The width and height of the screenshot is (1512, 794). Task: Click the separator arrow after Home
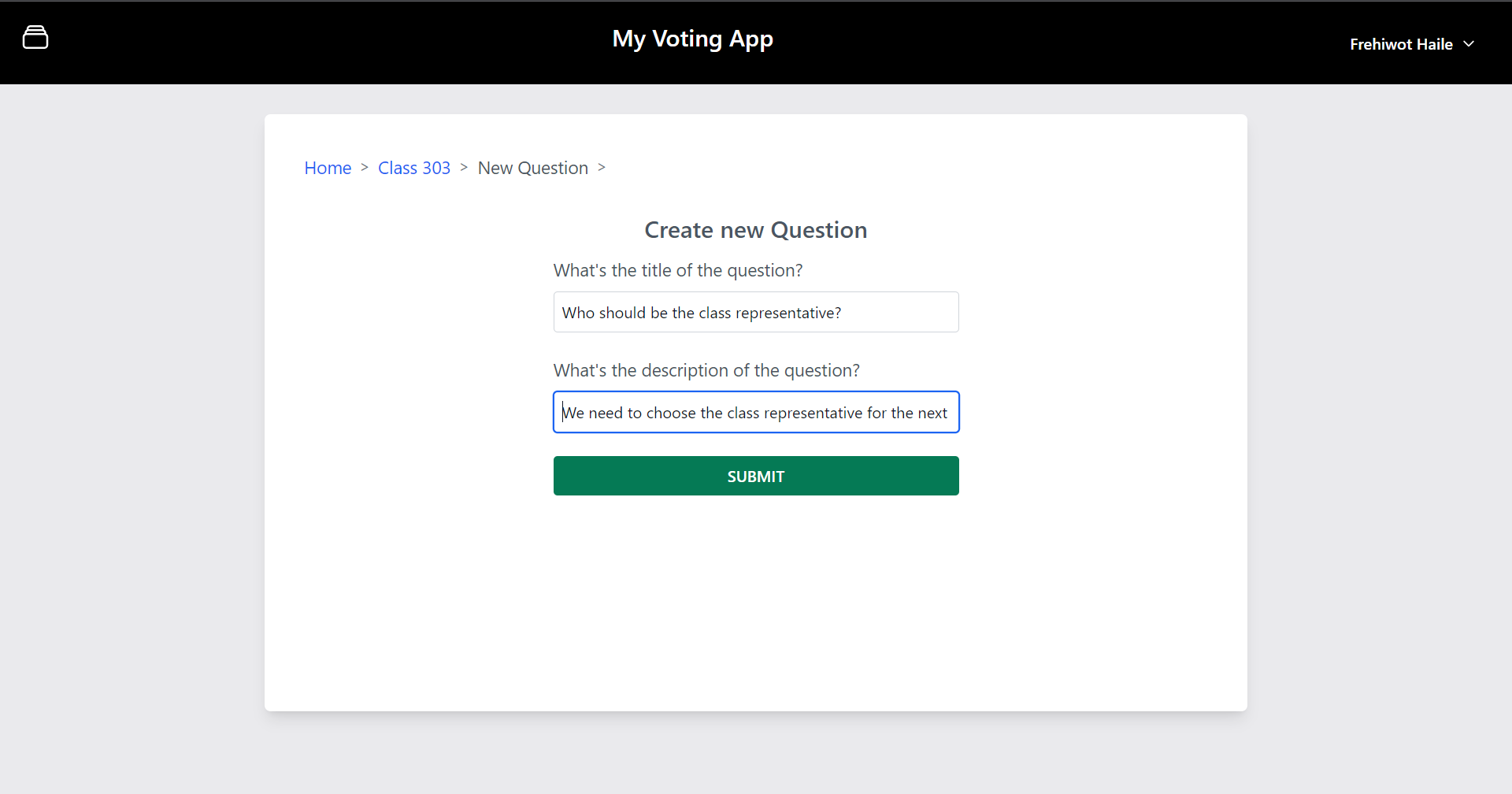(365, 167)
